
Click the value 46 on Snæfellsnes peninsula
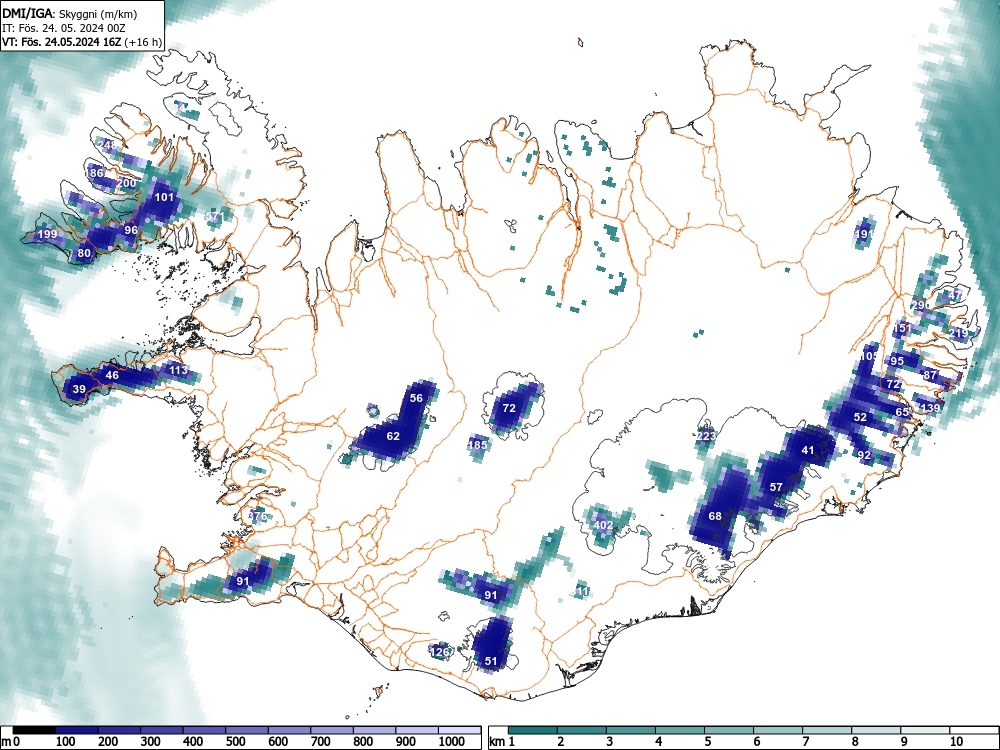coord(112,375)
